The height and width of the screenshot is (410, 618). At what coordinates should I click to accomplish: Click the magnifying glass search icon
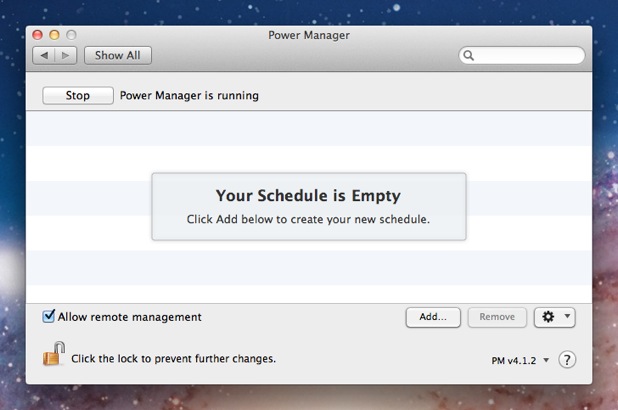point(468,55)
